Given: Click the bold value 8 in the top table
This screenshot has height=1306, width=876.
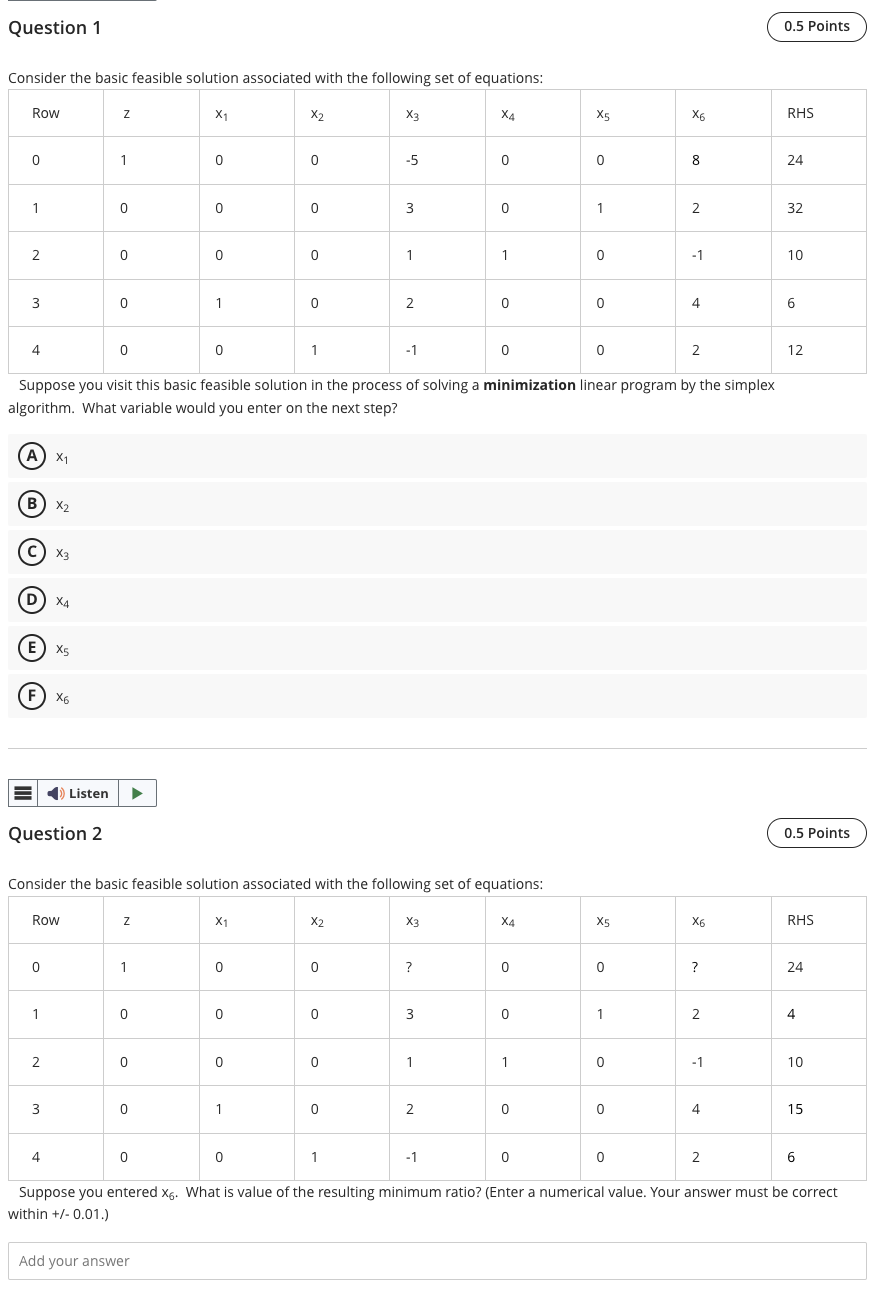Looking at the screenshot, I should [x=695, y=160].
